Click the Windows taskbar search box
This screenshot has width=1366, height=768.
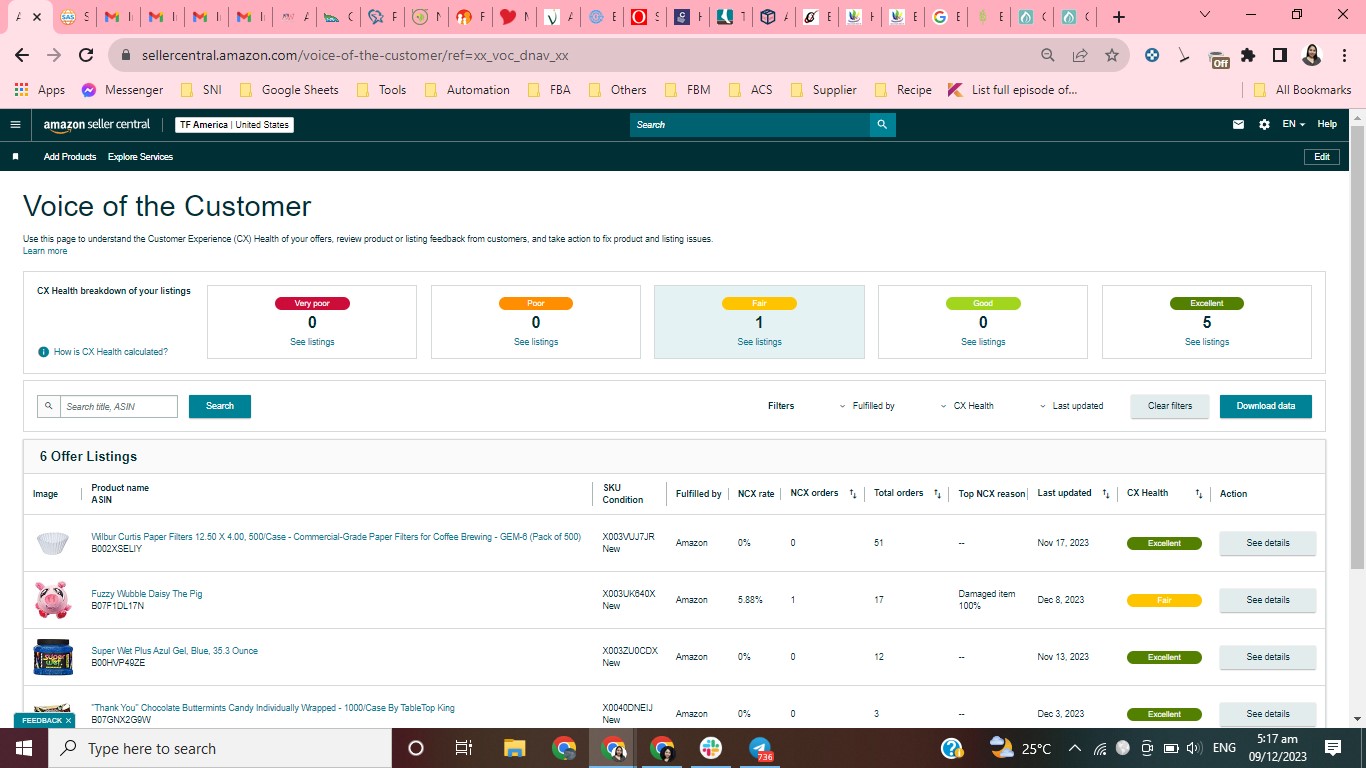[x=220, y=748]
